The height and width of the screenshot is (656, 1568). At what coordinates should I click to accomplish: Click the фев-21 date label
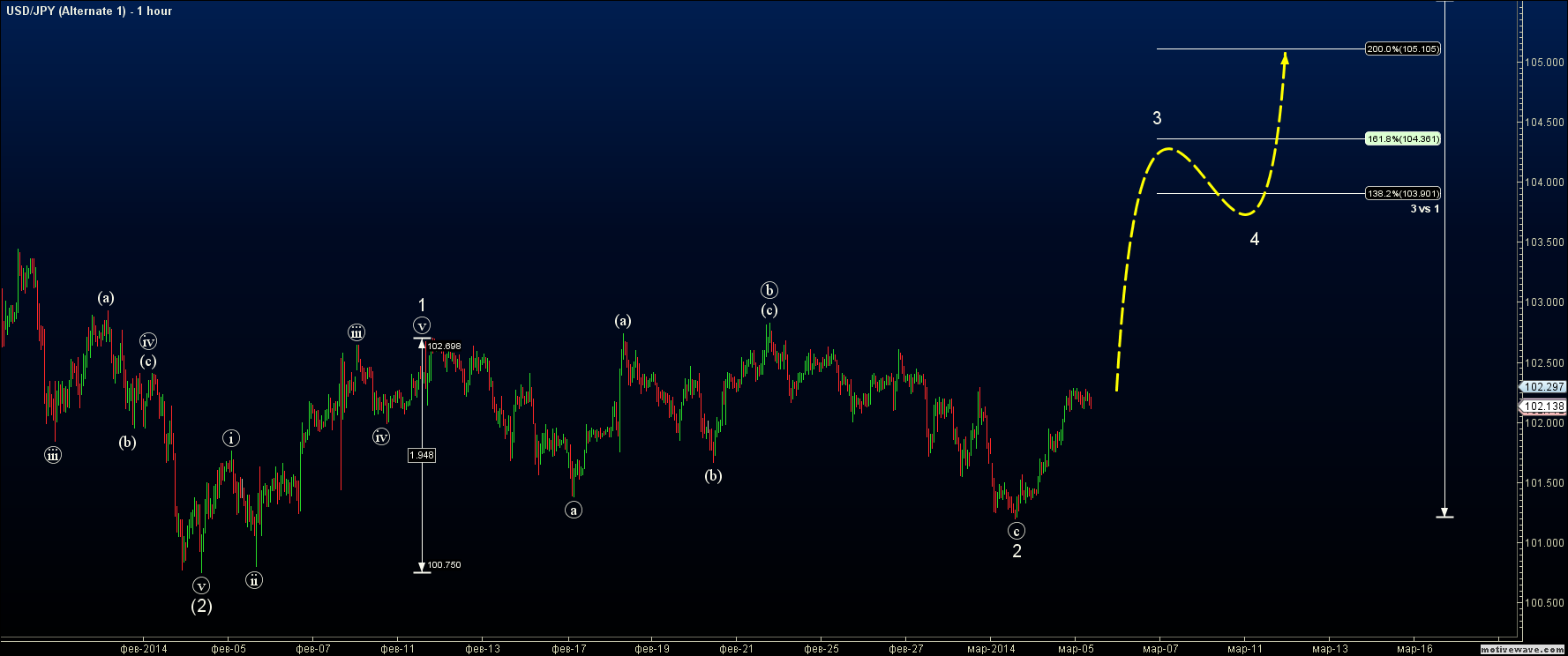pyautogui.click(x=737, y=649)
